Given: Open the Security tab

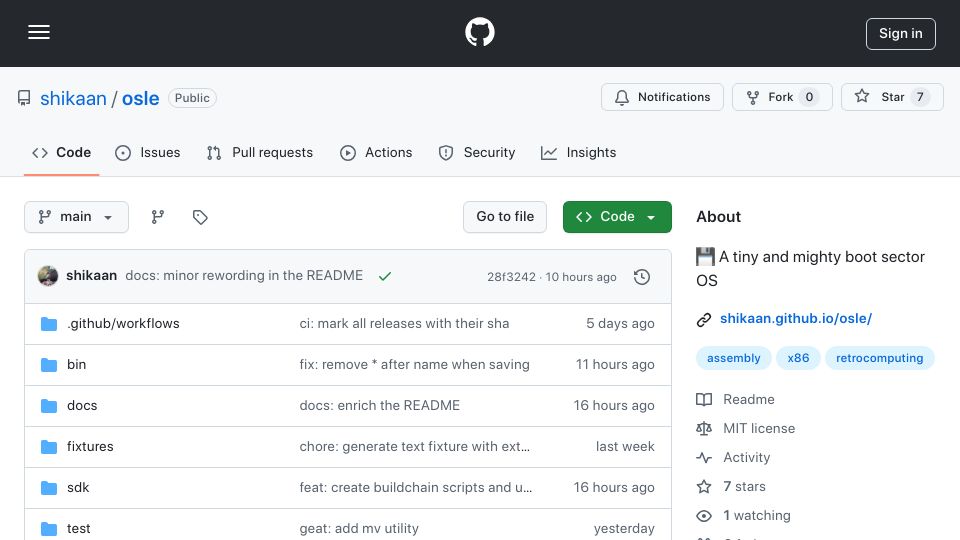Looking at the screenshot, I should (477, 152).
